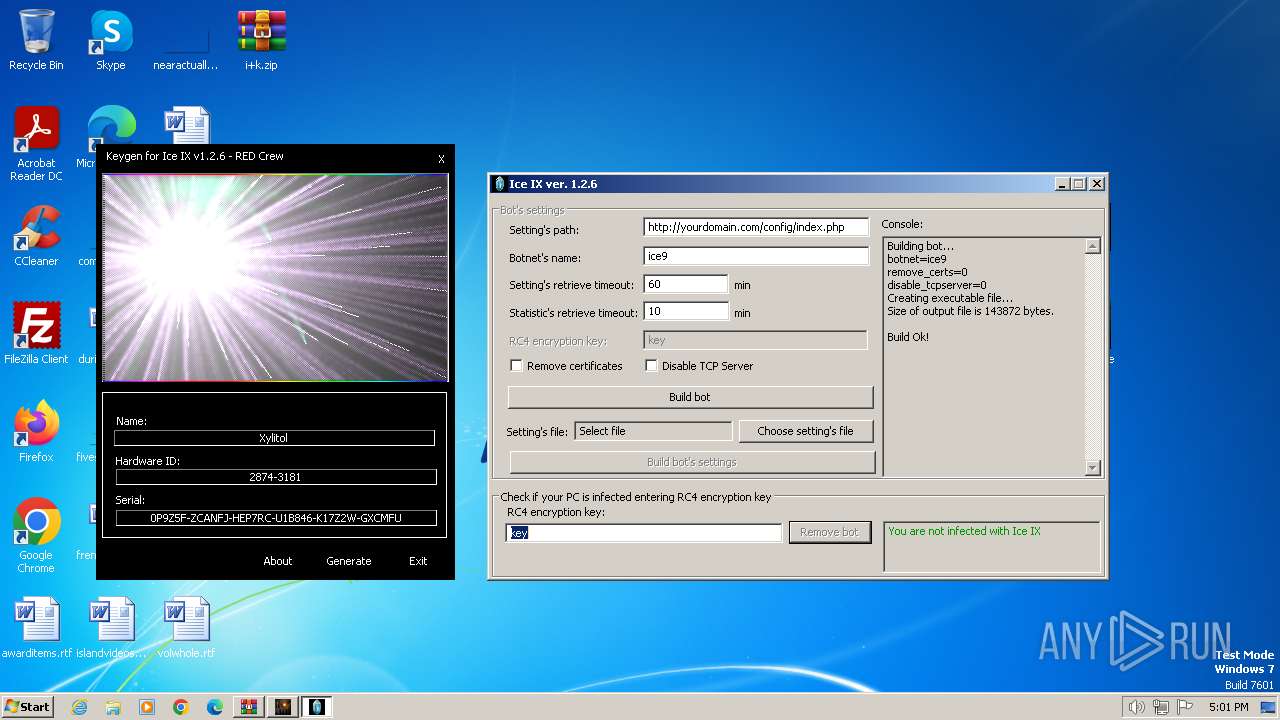Open the Microsoft Edge desktop shortcut
The image size is (1280, 720).
pos(110,126)
